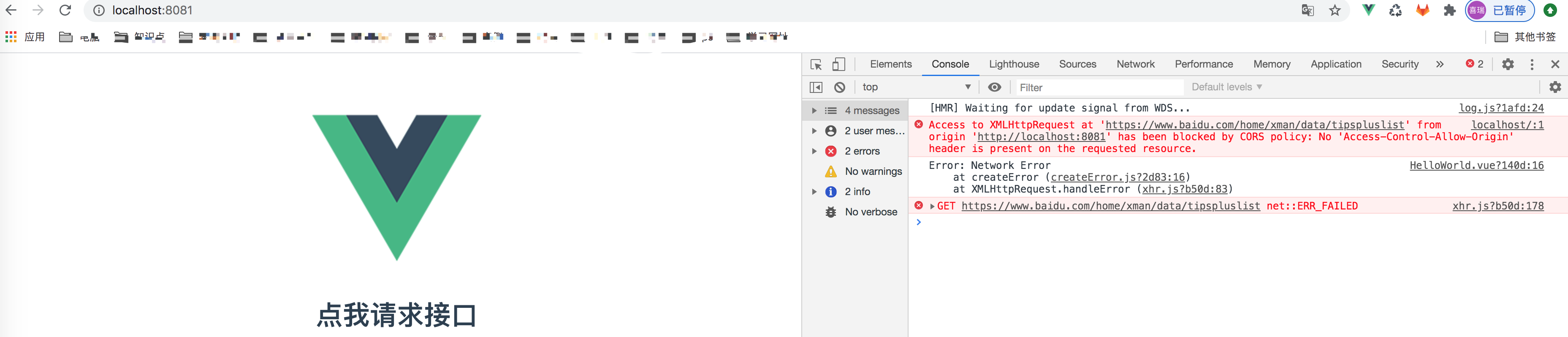Open the Vue devtools extension icon

(x=1368, y=11)
